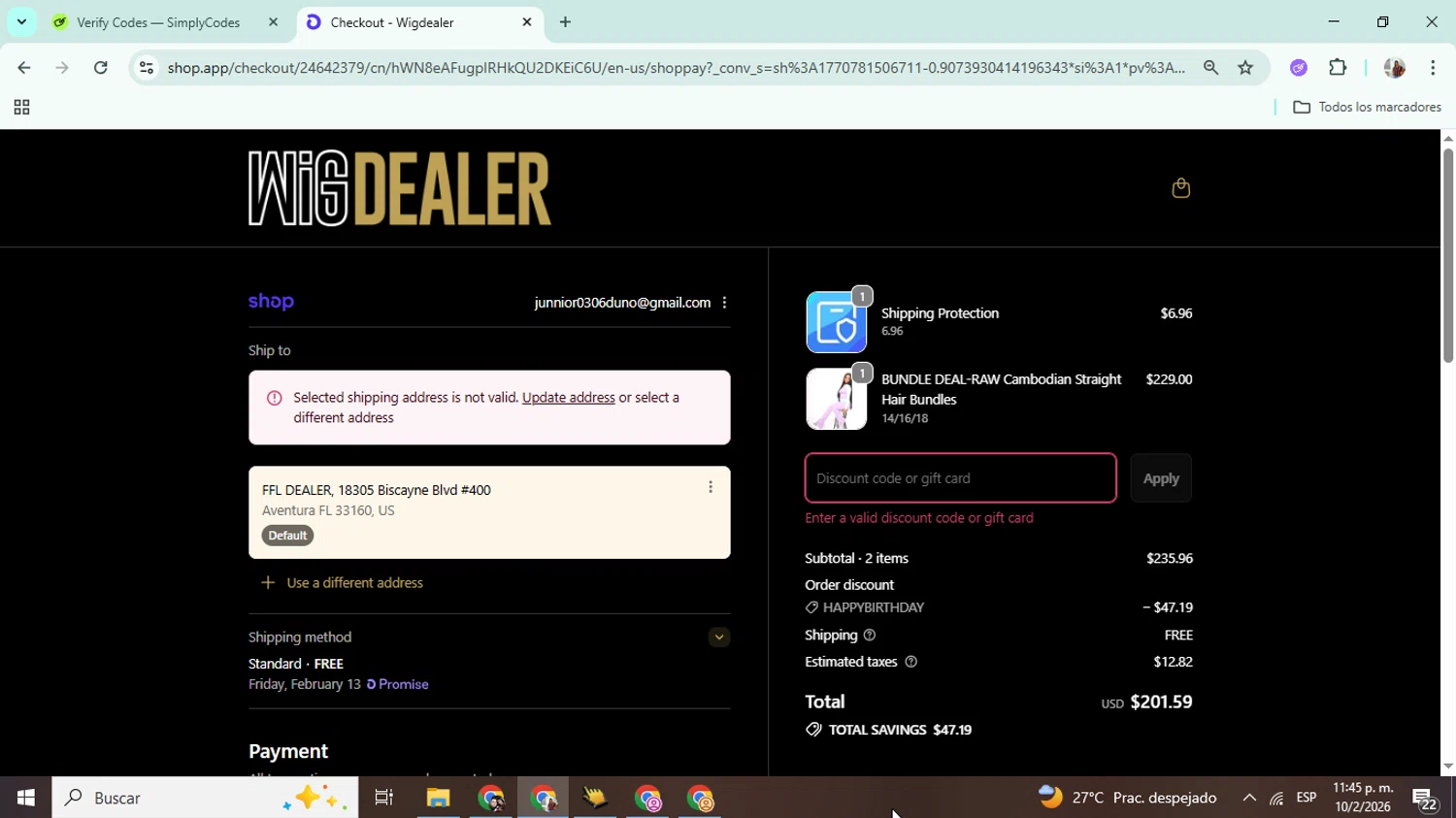Select the FFL DEALER address card
Image resolution: width=1456 pixels, height=818 pixels.
click(x=489, y=512)
